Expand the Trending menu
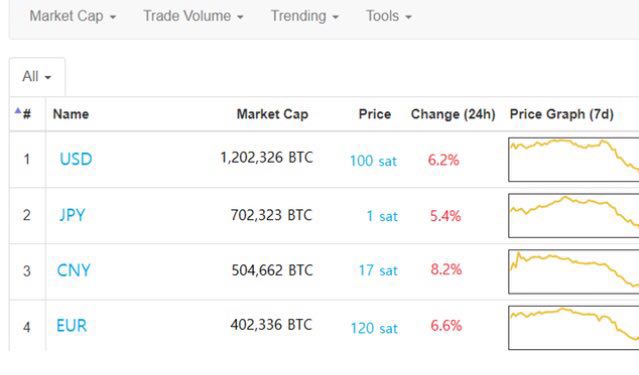This screenshot has height=375, width=639. pos(305,16)
